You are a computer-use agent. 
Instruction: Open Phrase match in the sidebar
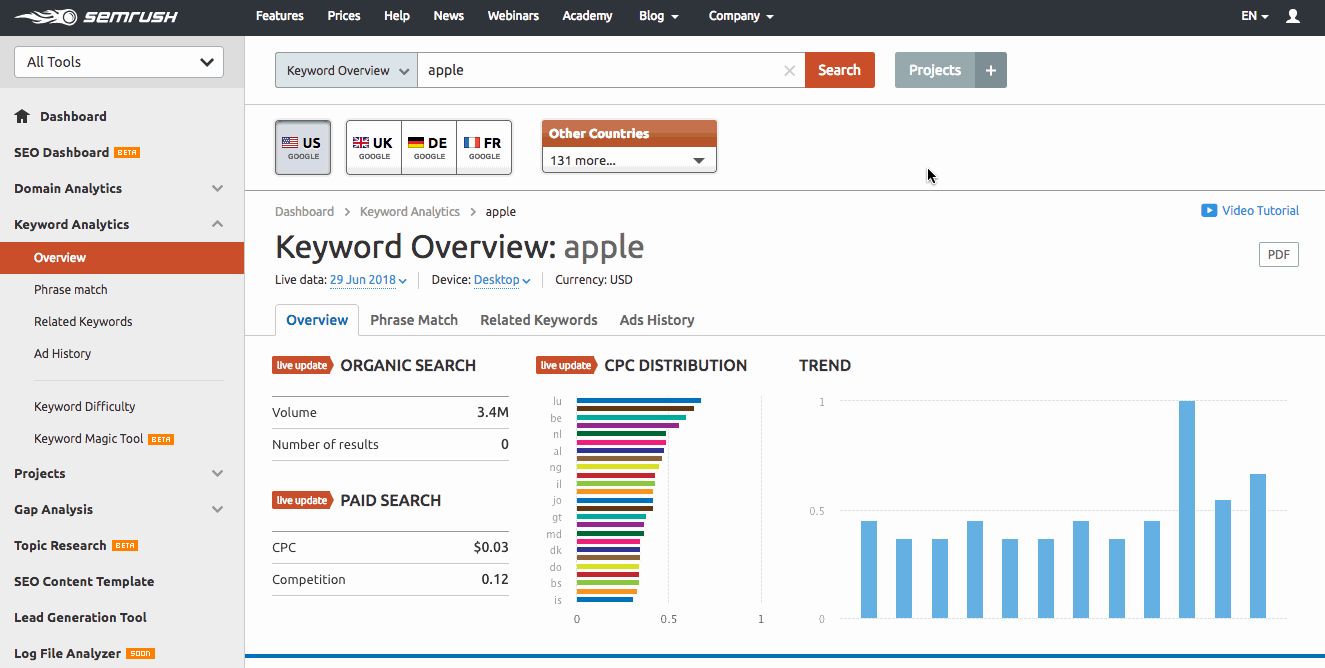tap(71, 290)
